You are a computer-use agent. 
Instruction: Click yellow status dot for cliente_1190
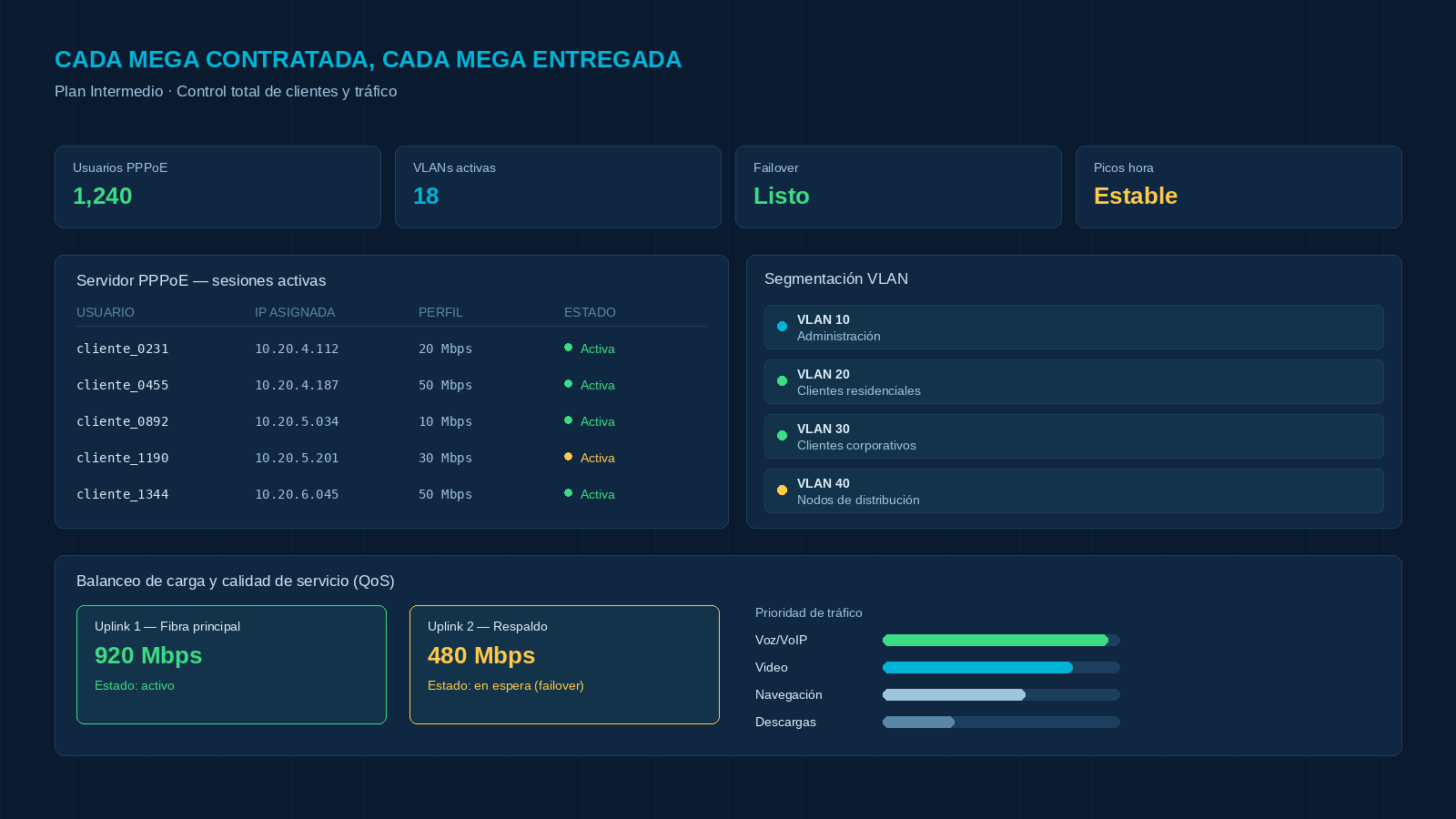(x=568, y=457)
